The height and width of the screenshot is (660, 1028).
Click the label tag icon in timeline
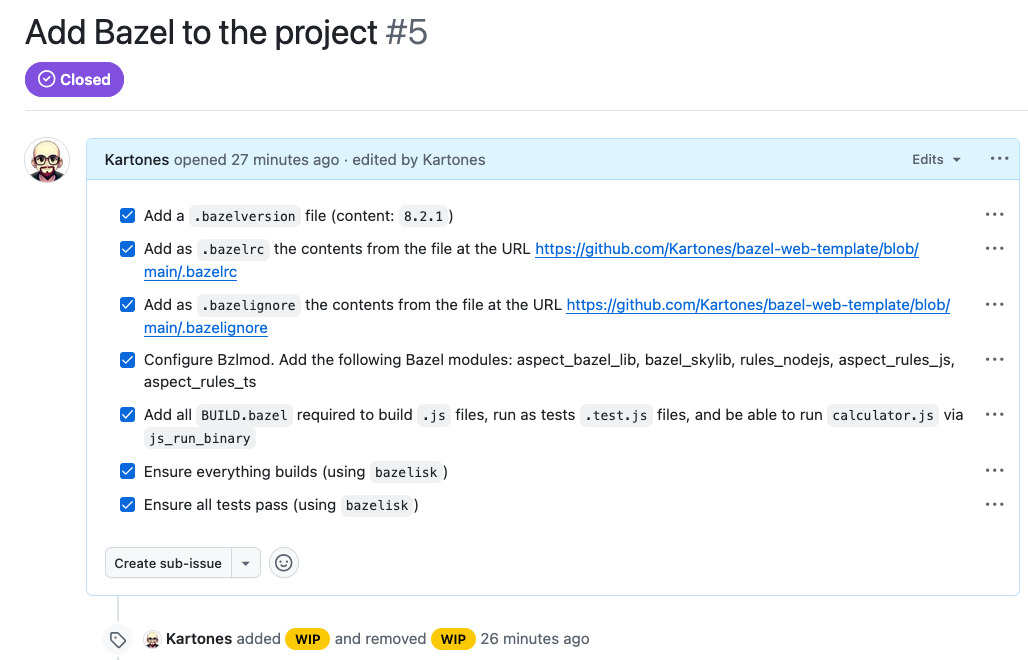click(x=118, y=640)
